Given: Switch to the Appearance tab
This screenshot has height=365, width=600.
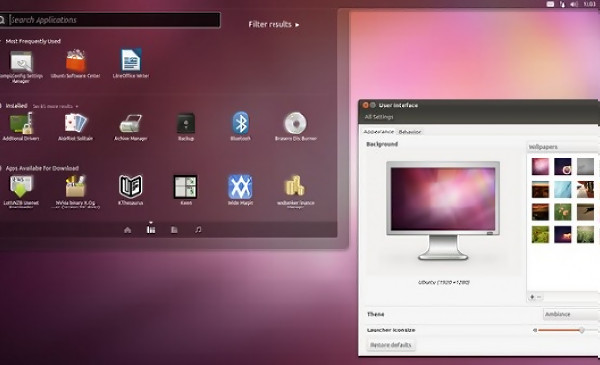Looking at the screenshot, I should click(x=378, y=132).
